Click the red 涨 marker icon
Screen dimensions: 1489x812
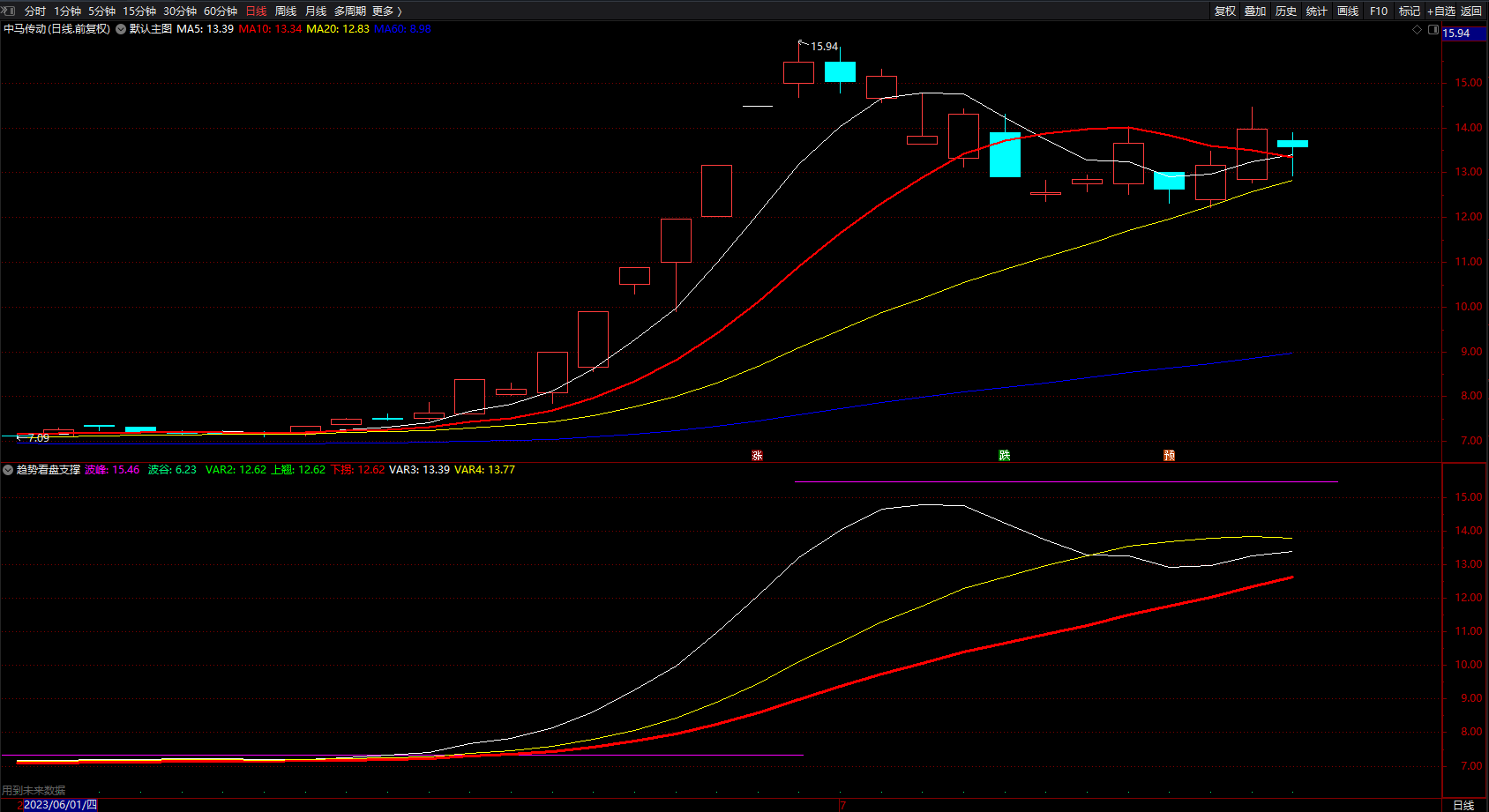click(757, 455)
